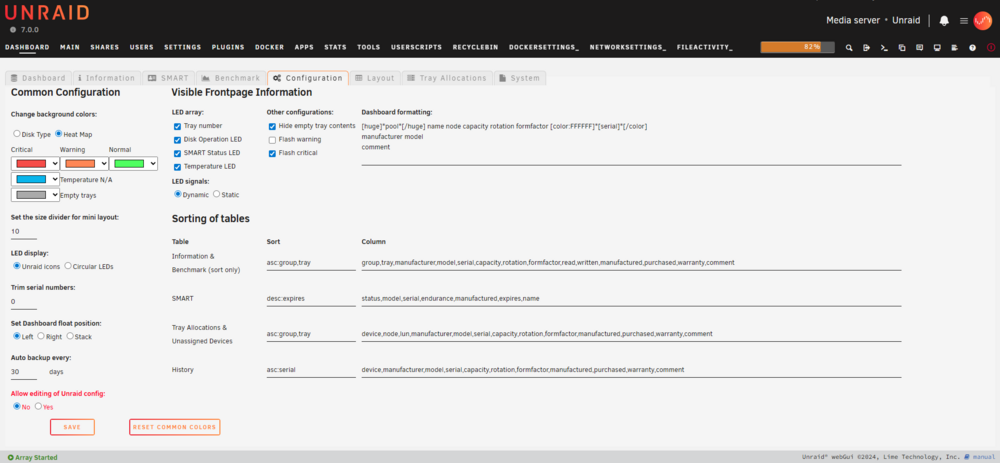Image resolution: width=1000 pixels, height=463 pixels.
Task: Toggle SMART Status LED checkbox
Action: (177, 153)
